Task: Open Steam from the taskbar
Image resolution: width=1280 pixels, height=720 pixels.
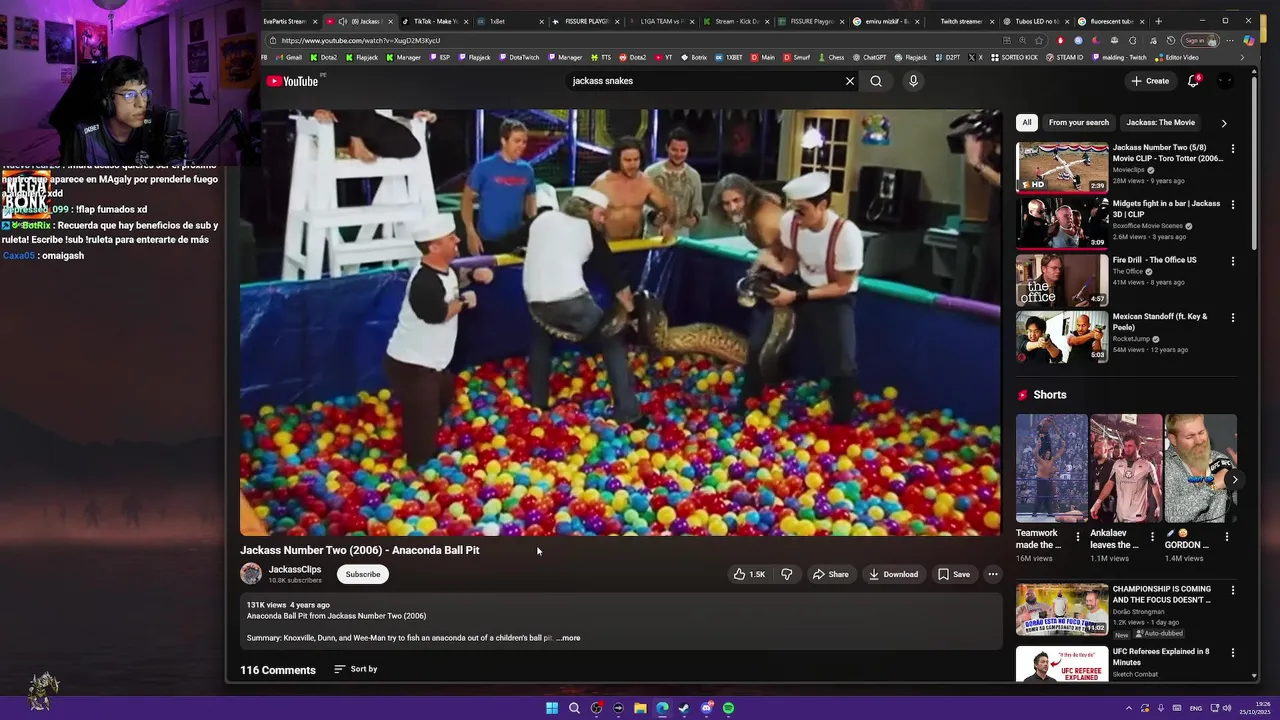Action: (684, 708)
